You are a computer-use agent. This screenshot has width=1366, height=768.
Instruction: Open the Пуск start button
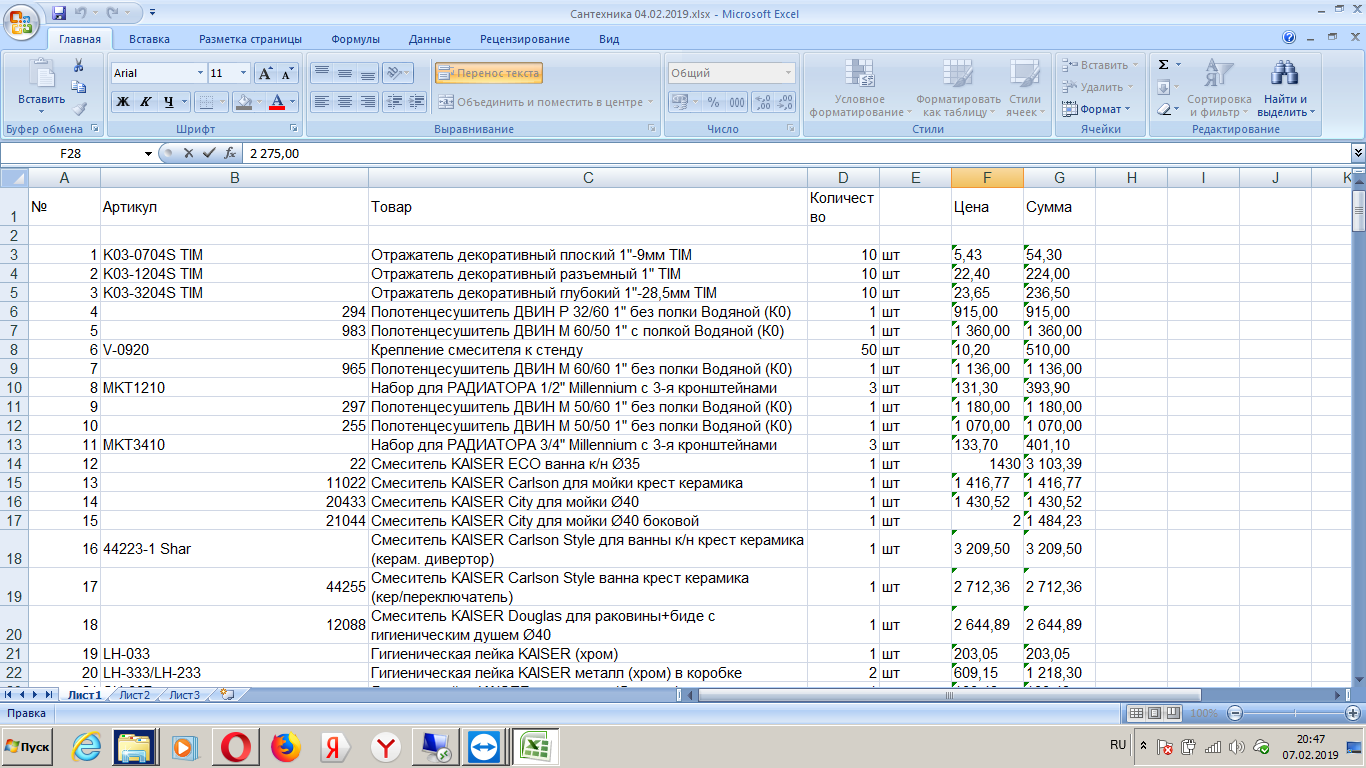pos(28,747)
